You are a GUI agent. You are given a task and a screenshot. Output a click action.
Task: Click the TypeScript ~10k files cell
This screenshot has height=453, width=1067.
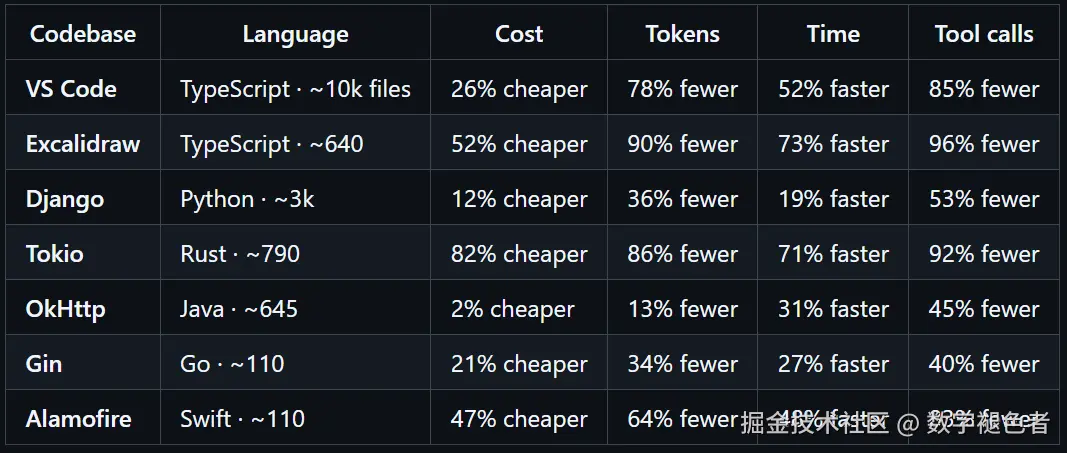pos(295,89)
